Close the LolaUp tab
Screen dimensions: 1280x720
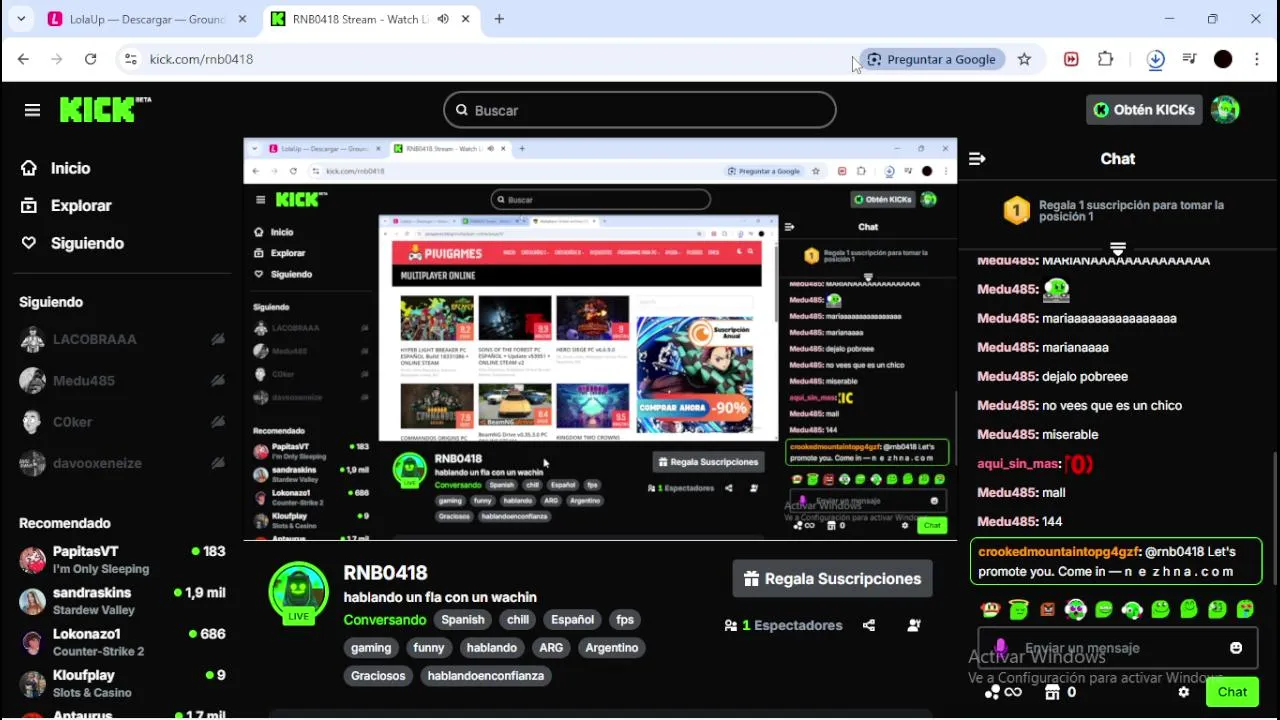point(241,19)
